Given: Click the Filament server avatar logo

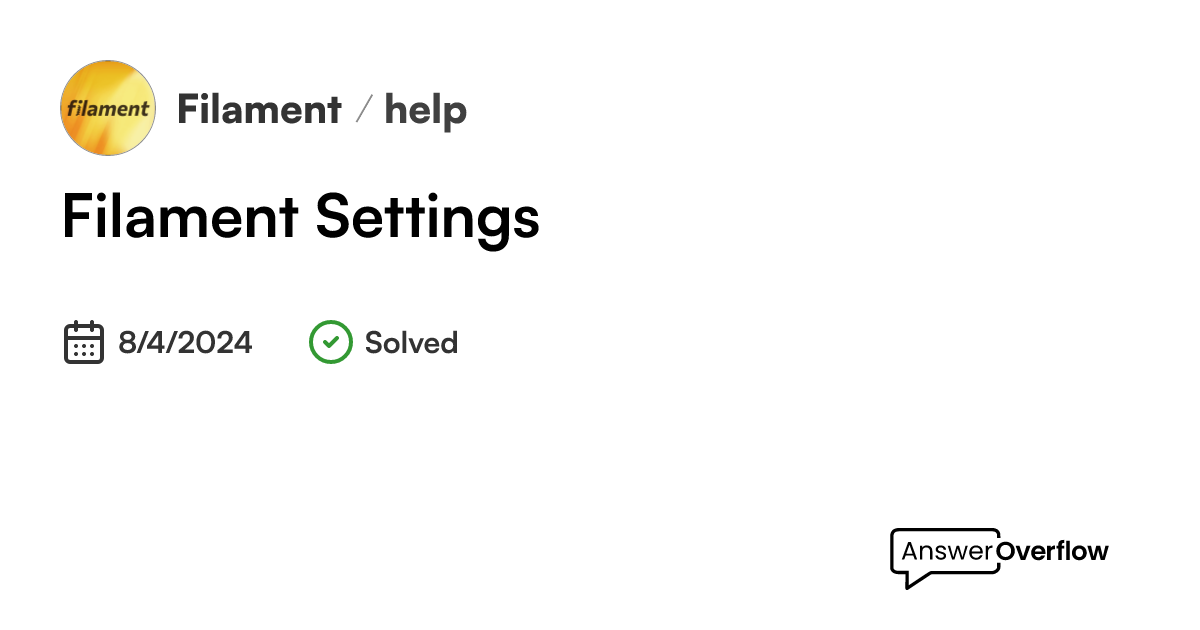Looking at the screenshot, I should click(108, 108).
